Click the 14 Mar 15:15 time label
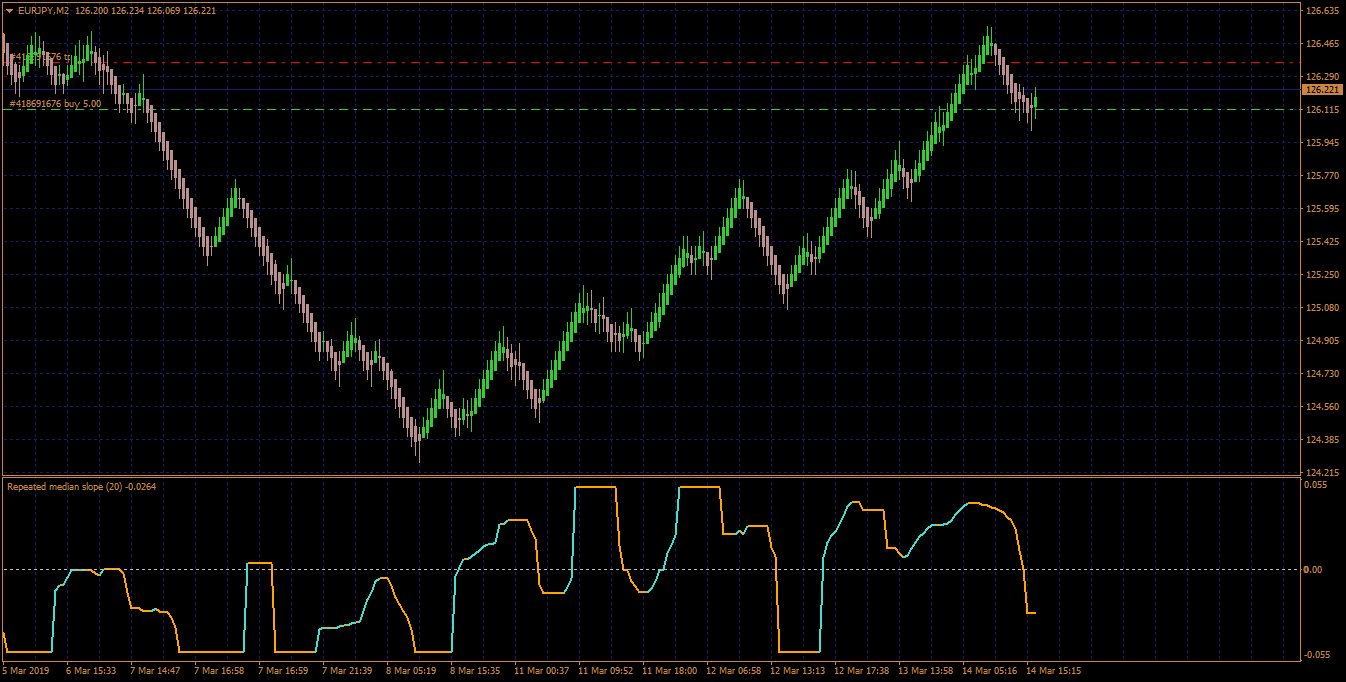Image resolution: width=1346 pixels, height=682 pixels. click(1055, 671)
